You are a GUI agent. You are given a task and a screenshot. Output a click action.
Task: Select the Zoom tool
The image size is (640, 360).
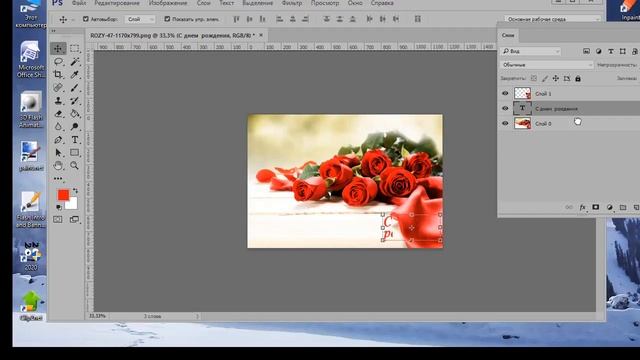coord(74,165)
